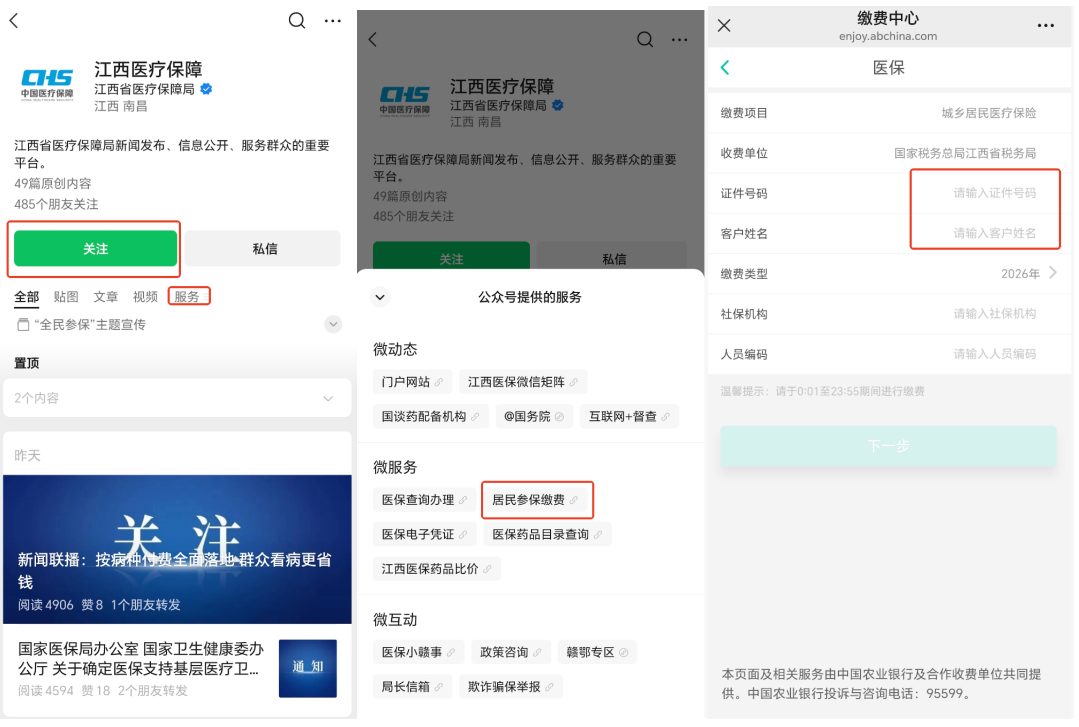Click the link icon beside 门户网站
1079x727 pixels.
(x=439, y=381)
